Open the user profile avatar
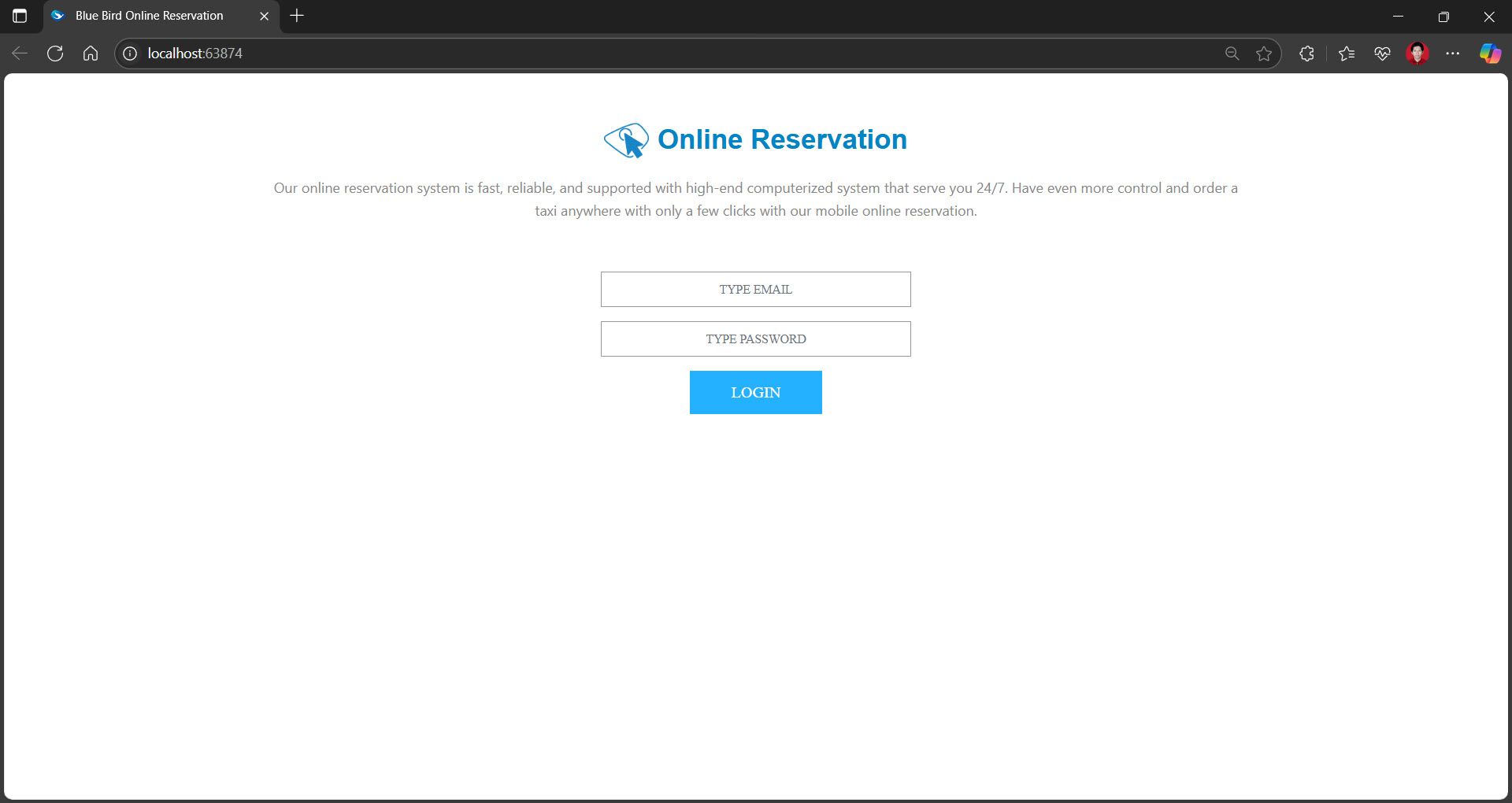 pyautogui.click(x=1417, y=54)
